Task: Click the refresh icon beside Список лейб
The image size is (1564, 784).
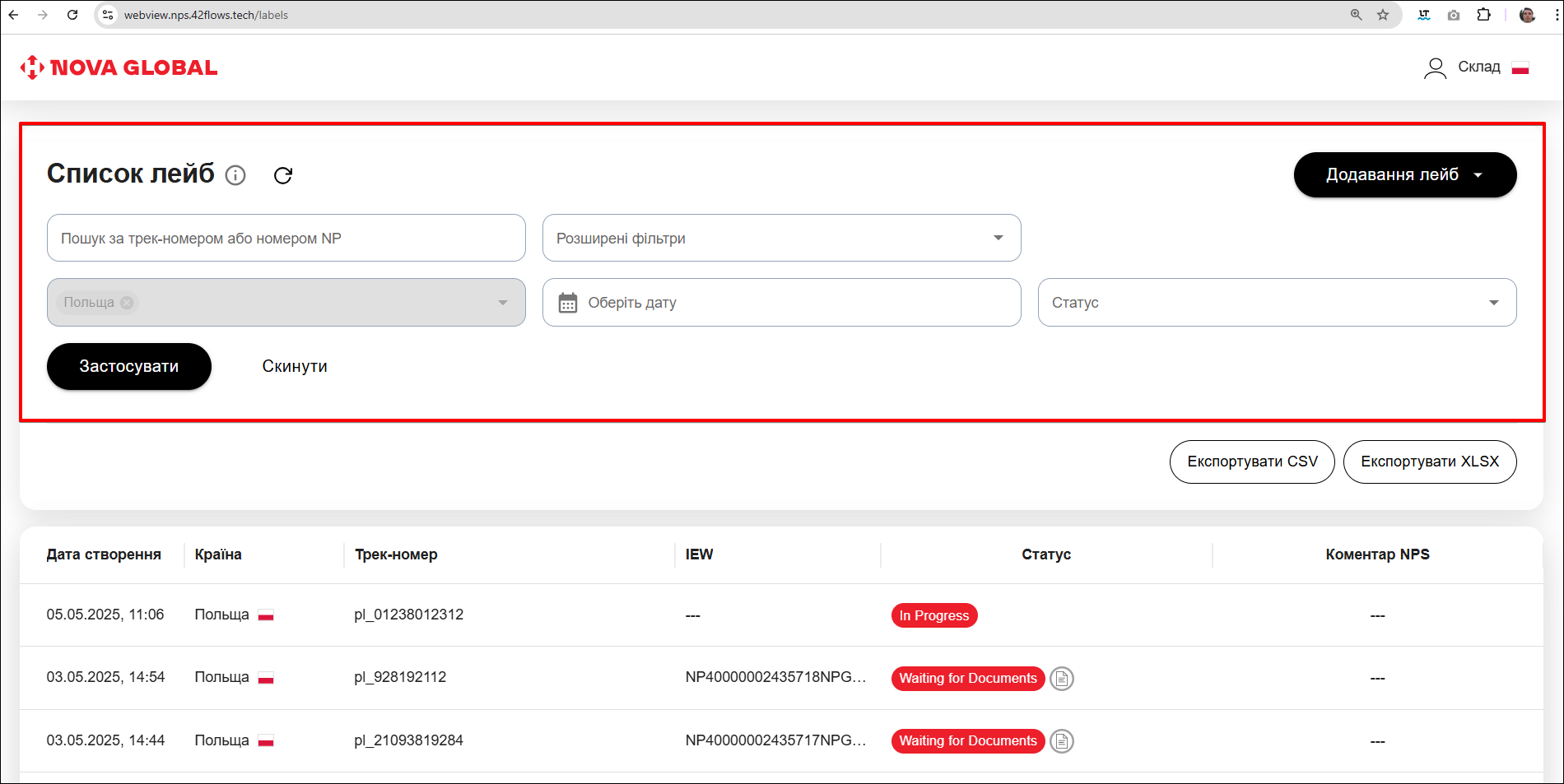Action: pyautogui.click(x=283, y=175)
